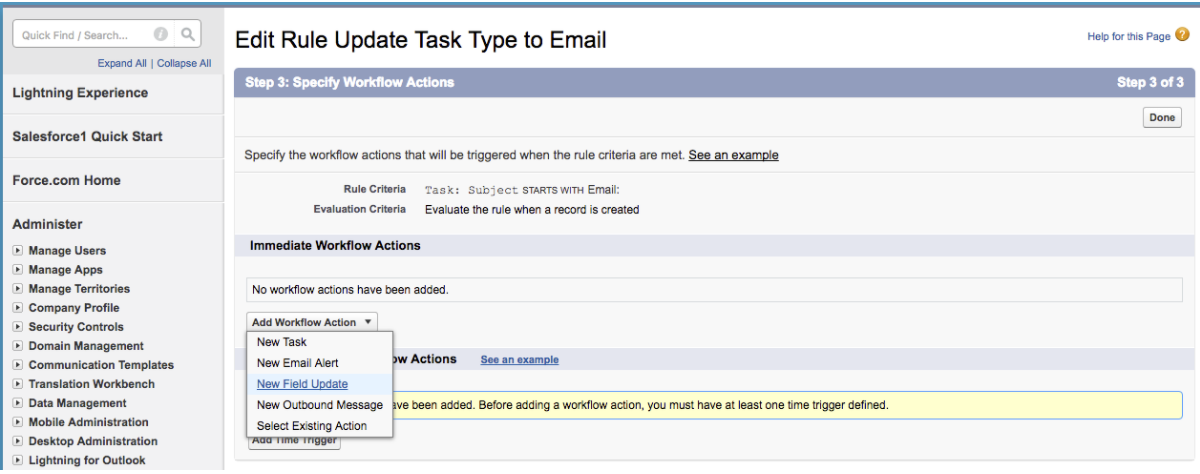Image resolution: width=1200 pixels, height=474 pixels.
Task: Click the Evaluation Criteria value text
Action: [532, 210]
